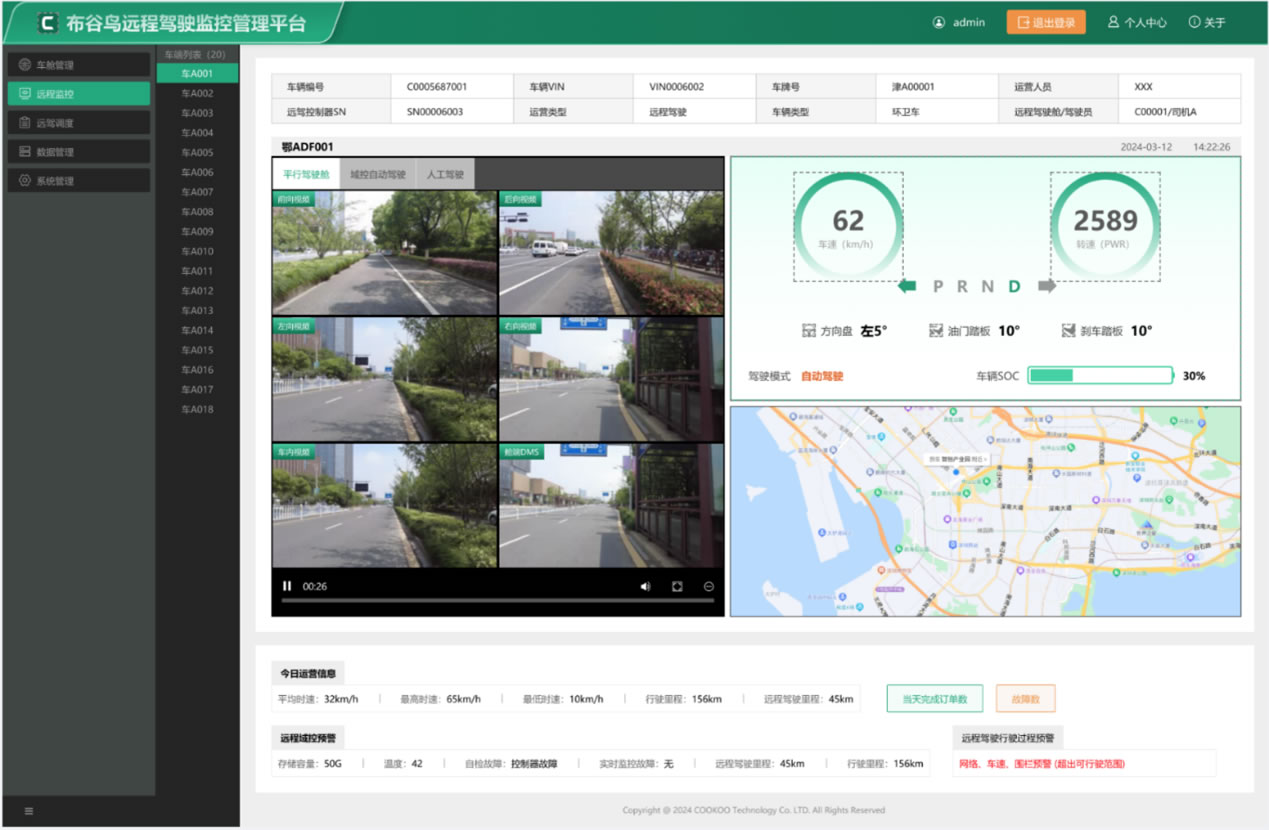The image size is (1269, 830).
Task: Shift gear left with green arrow
Action: (907, 286)
